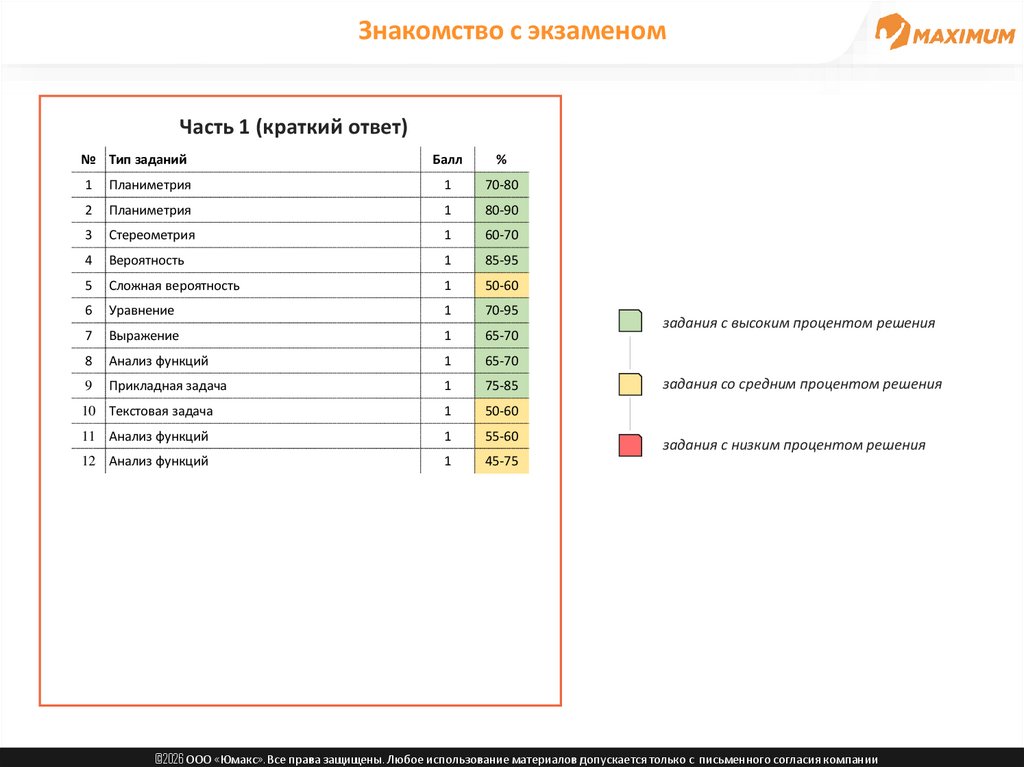The height and width of the screenshot is (767, 1024).
Task: Click the row number '10'
Action: point(88,411)
